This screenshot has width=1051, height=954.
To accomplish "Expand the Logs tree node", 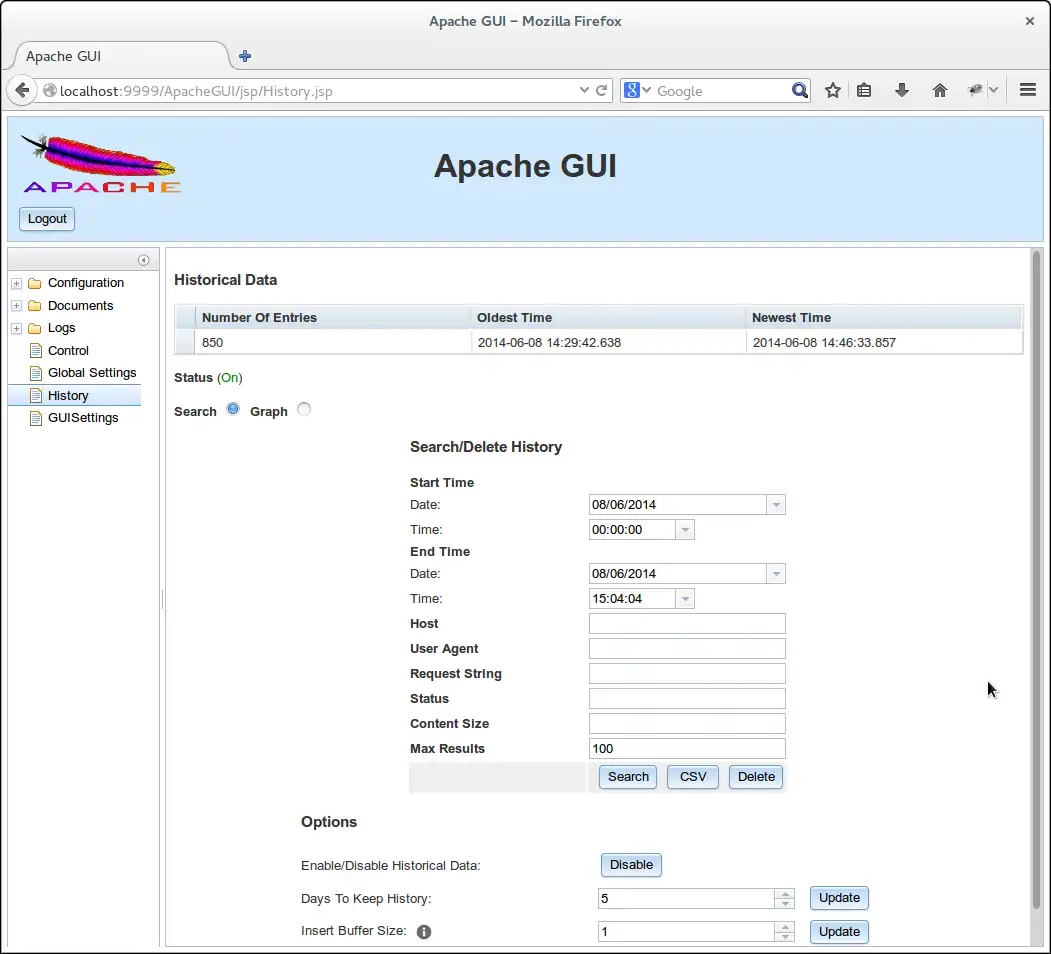I will [17, 329].
